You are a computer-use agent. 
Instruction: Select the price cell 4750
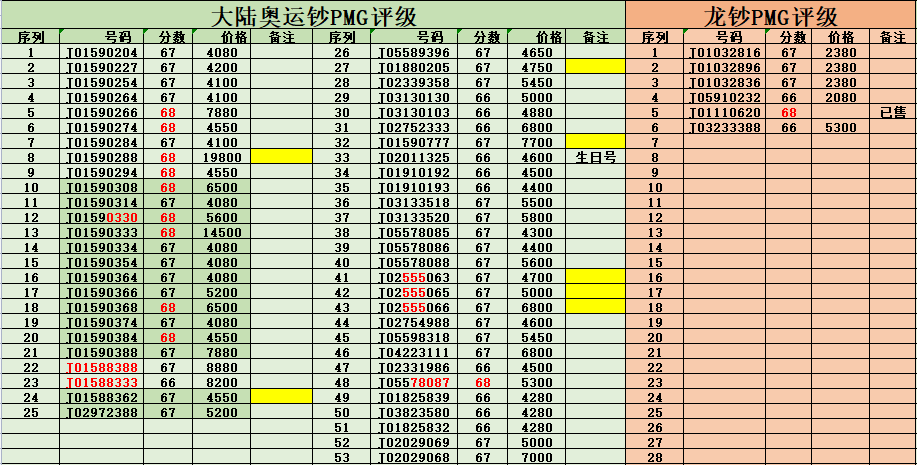(537, 67)
